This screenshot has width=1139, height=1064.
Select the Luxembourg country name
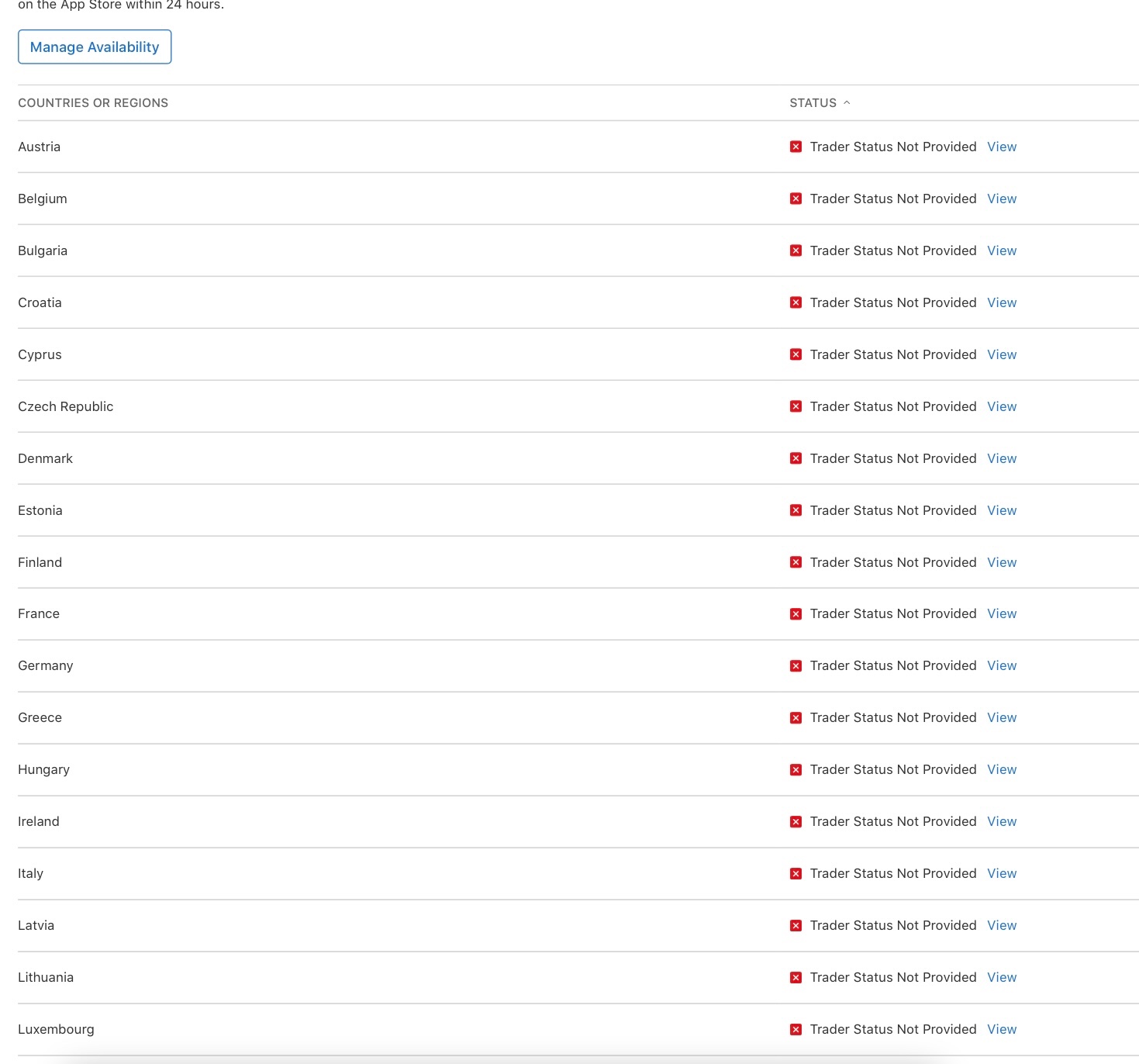pyautogui.click(x=56, y=1030)
